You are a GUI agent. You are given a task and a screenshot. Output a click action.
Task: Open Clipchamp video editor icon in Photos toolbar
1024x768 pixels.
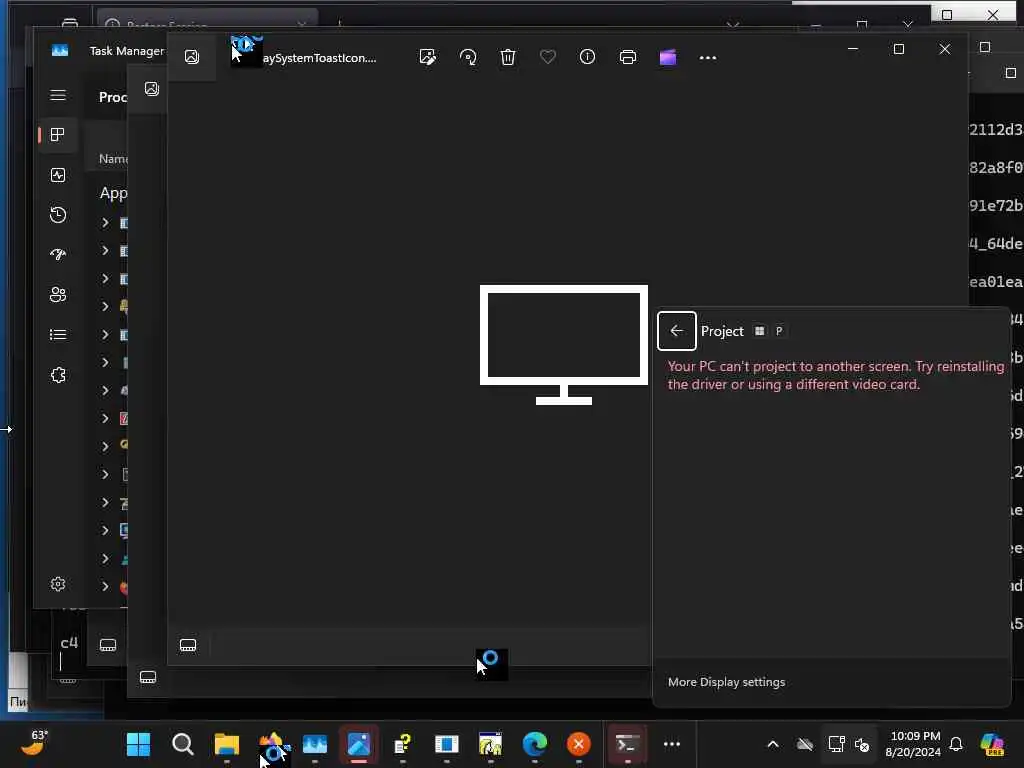point(667,57)
